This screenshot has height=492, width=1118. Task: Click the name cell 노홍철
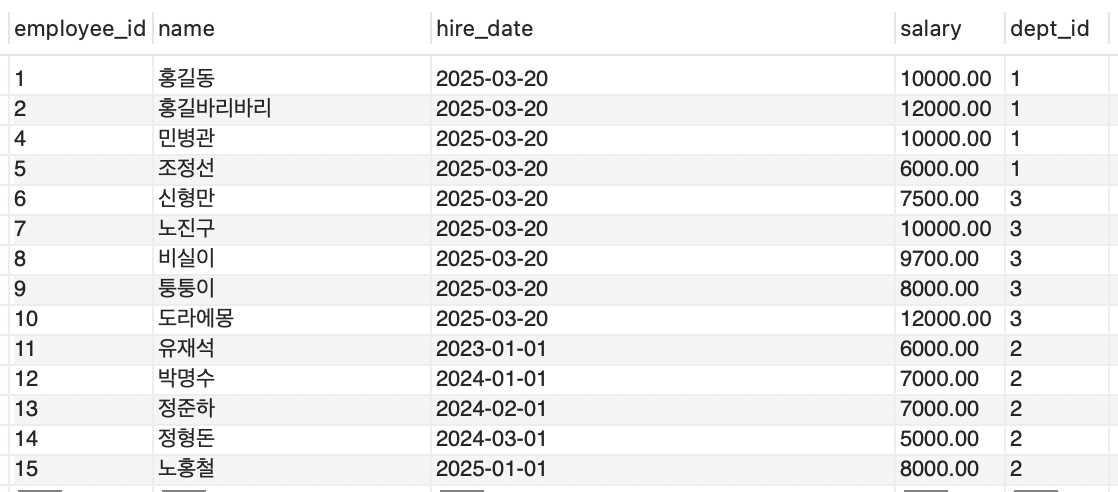[292, 468]
